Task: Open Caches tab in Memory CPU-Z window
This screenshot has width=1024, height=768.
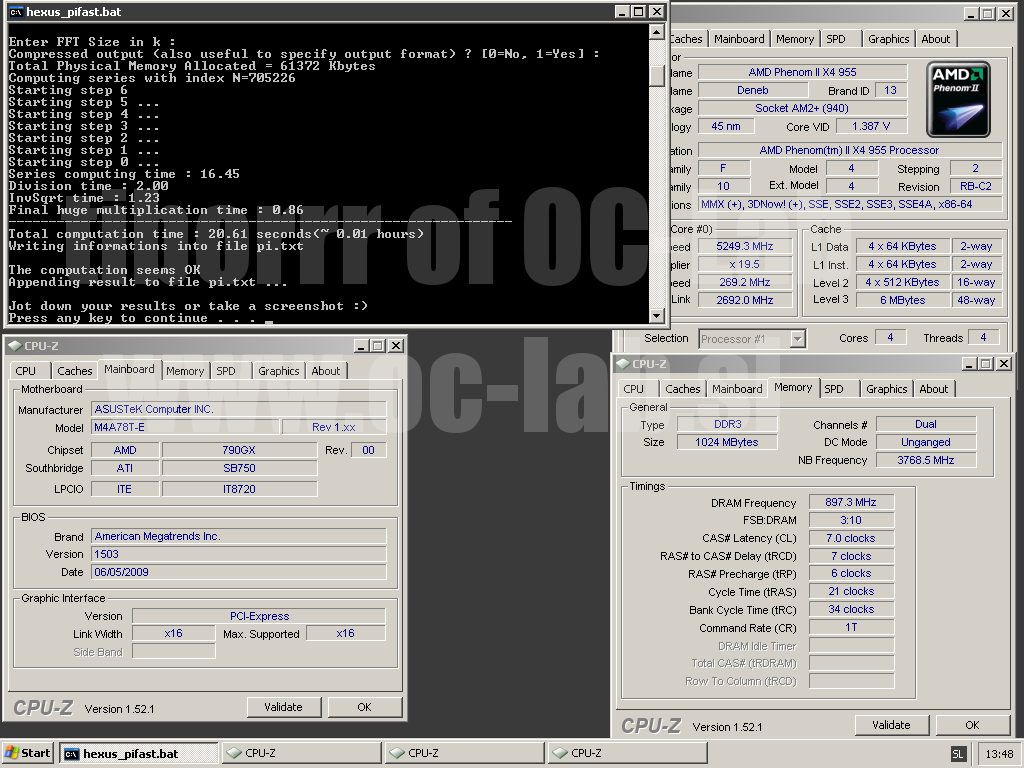Action: (x=682, y=389)
